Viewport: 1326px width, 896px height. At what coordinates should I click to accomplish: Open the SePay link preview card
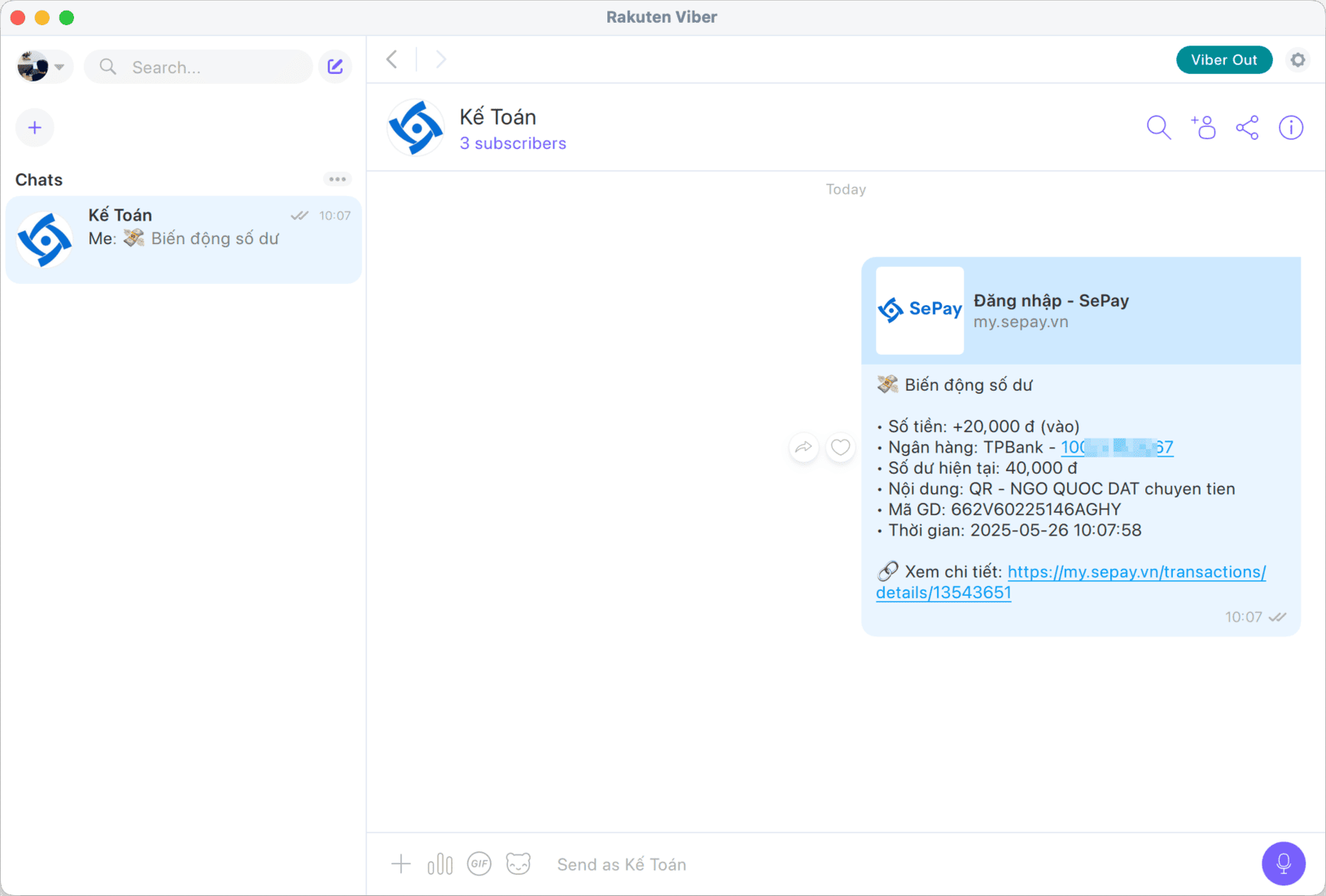[x=1081, y=311]
